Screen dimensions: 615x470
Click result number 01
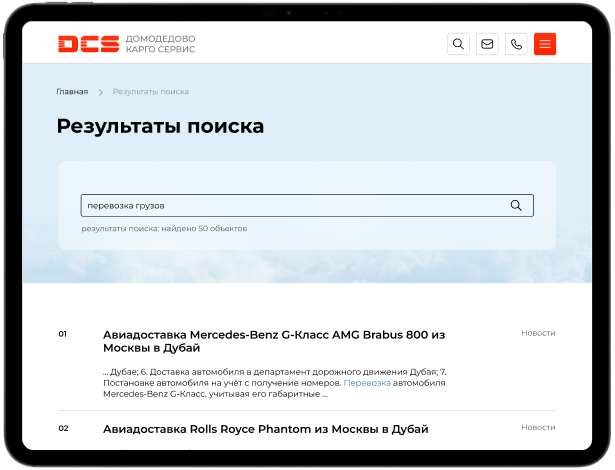point(63,334)
